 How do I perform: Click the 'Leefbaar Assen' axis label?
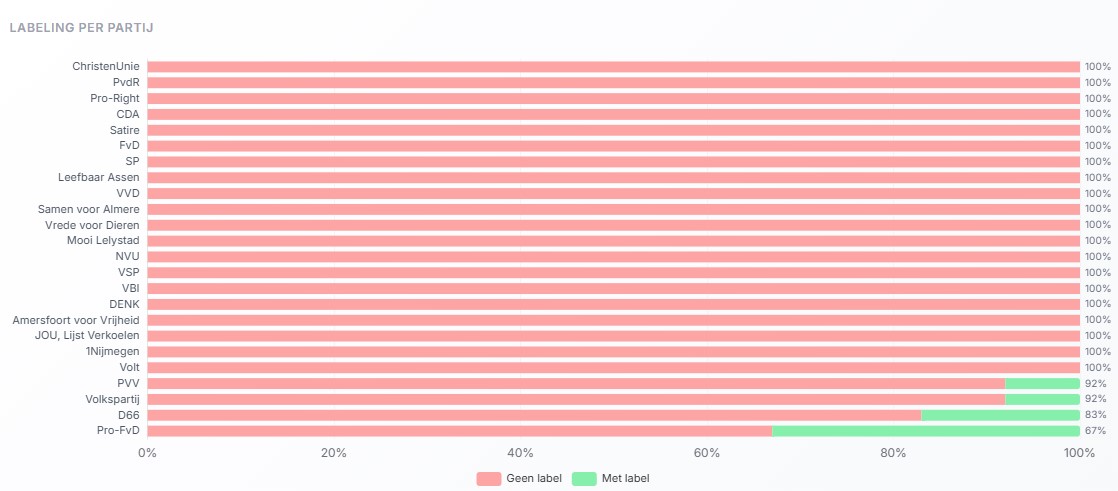(98, 177)
